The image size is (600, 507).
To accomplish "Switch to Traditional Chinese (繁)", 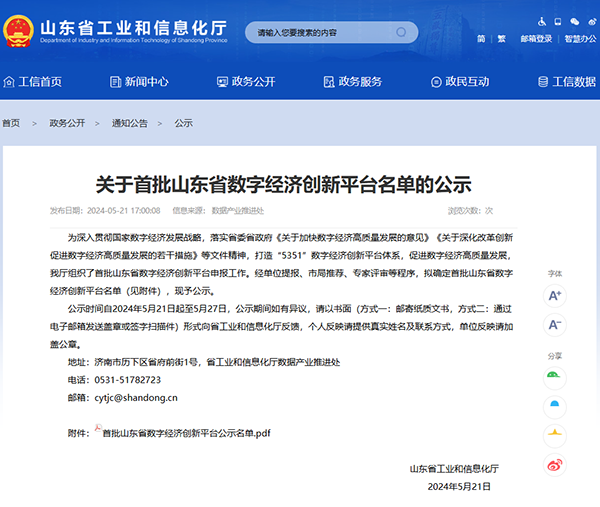I will pos(501,39).
